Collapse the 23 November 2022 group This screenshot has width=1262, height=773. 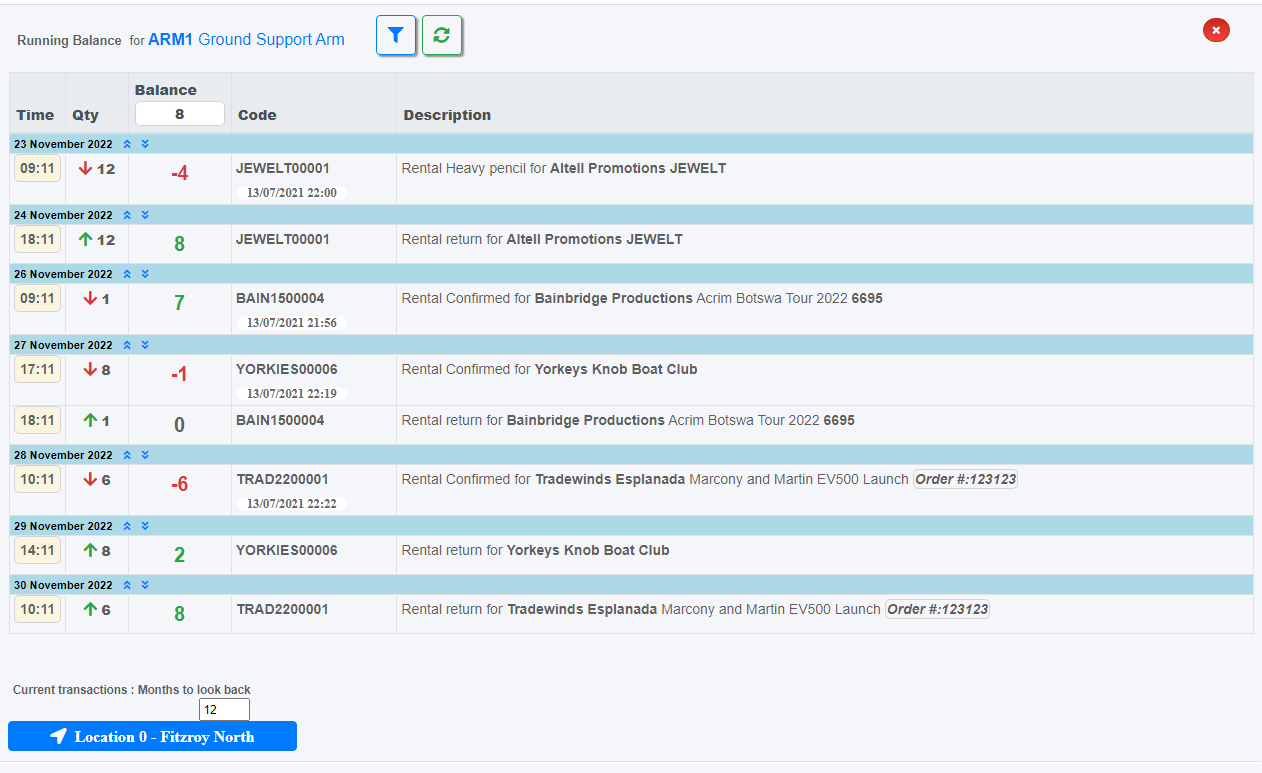pos(127,144)
